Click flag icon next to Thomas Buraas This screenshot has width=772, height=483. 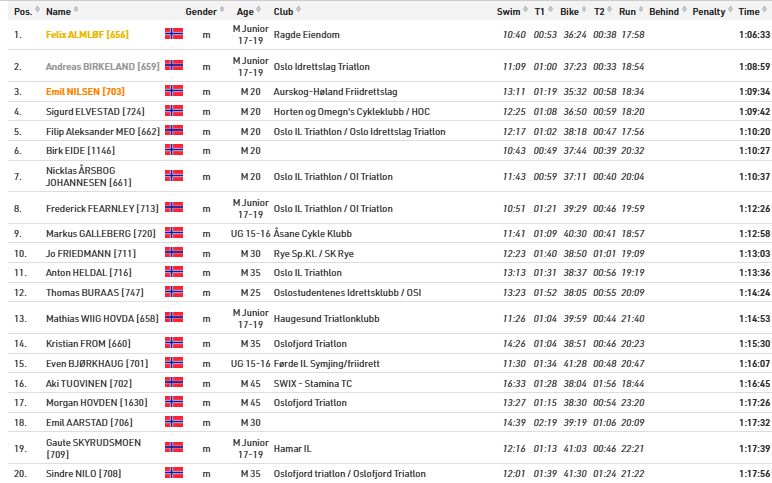[174, 292]
